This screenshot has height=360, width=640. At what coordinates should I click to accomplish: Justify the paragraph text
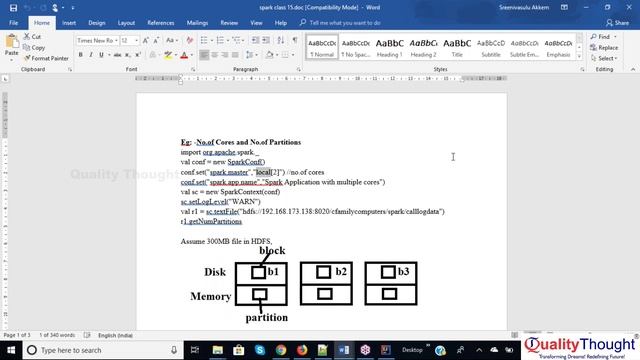235,55
